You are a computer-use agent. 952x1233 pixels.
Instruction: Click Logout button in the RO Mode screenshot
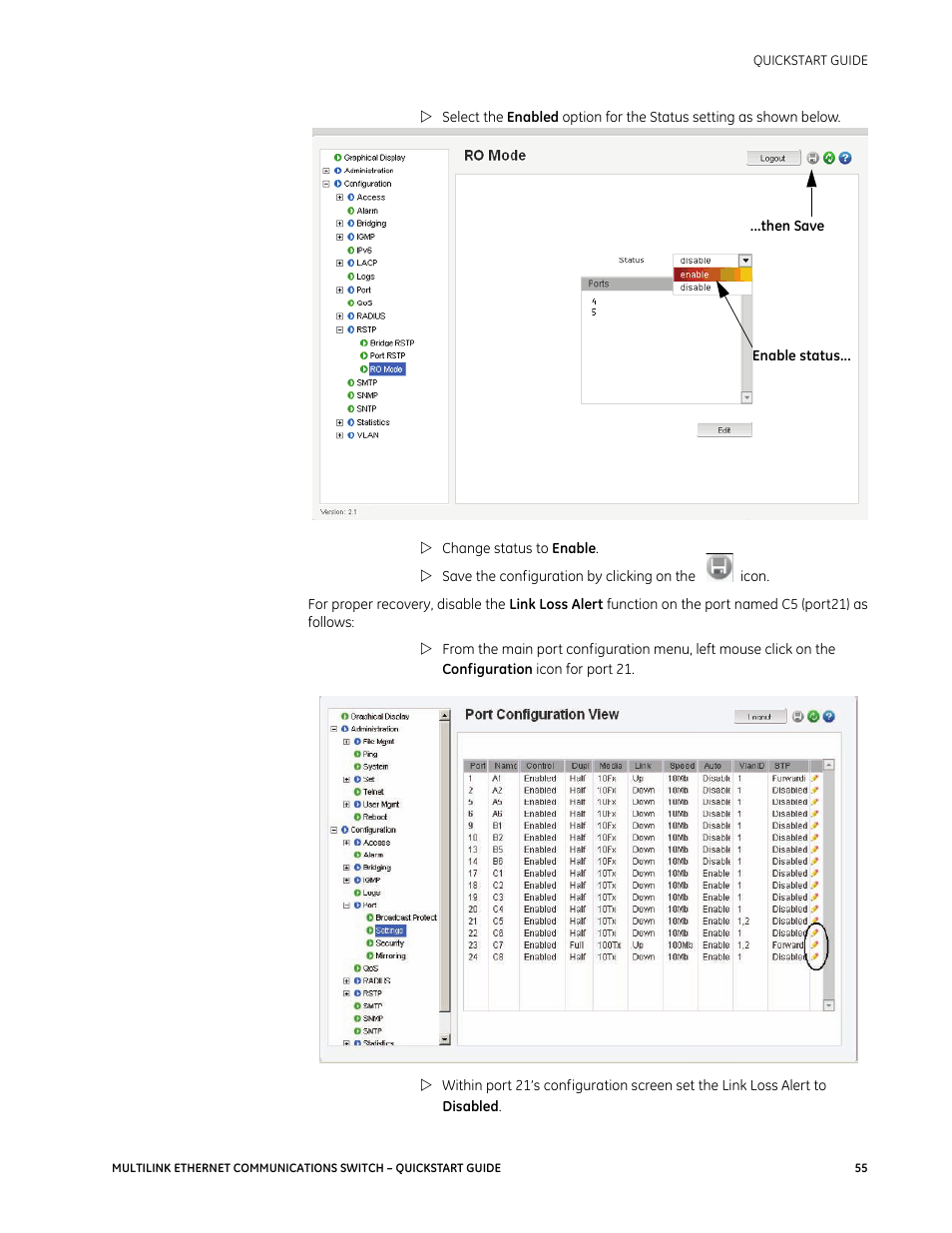(773, 158)
